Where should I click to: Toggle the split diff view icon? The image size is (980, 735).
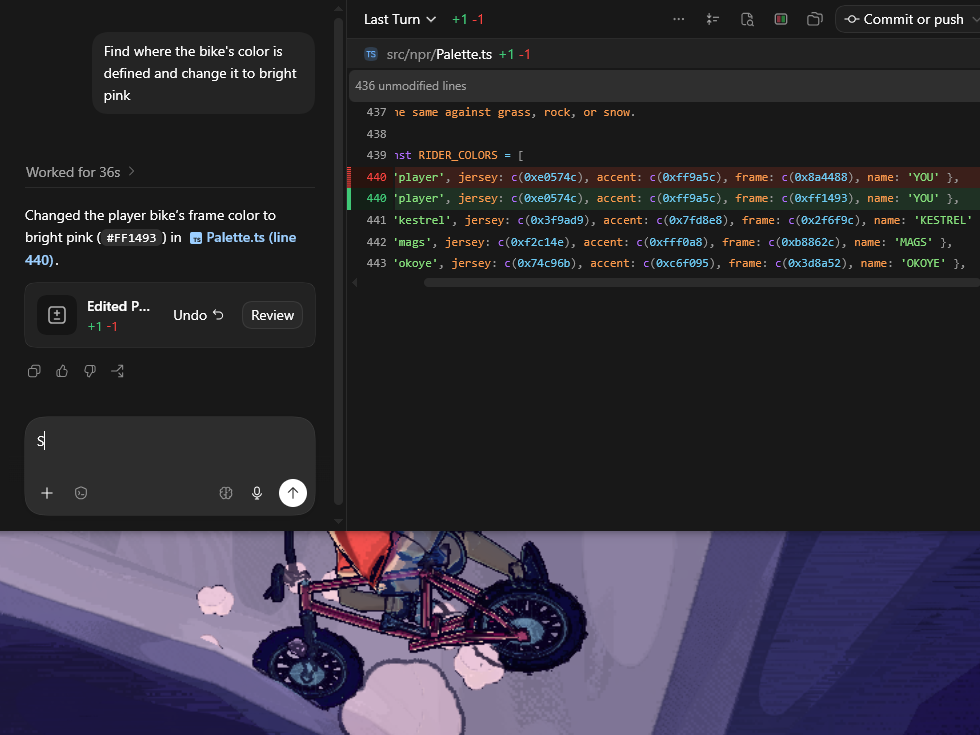tap(781, 19)
